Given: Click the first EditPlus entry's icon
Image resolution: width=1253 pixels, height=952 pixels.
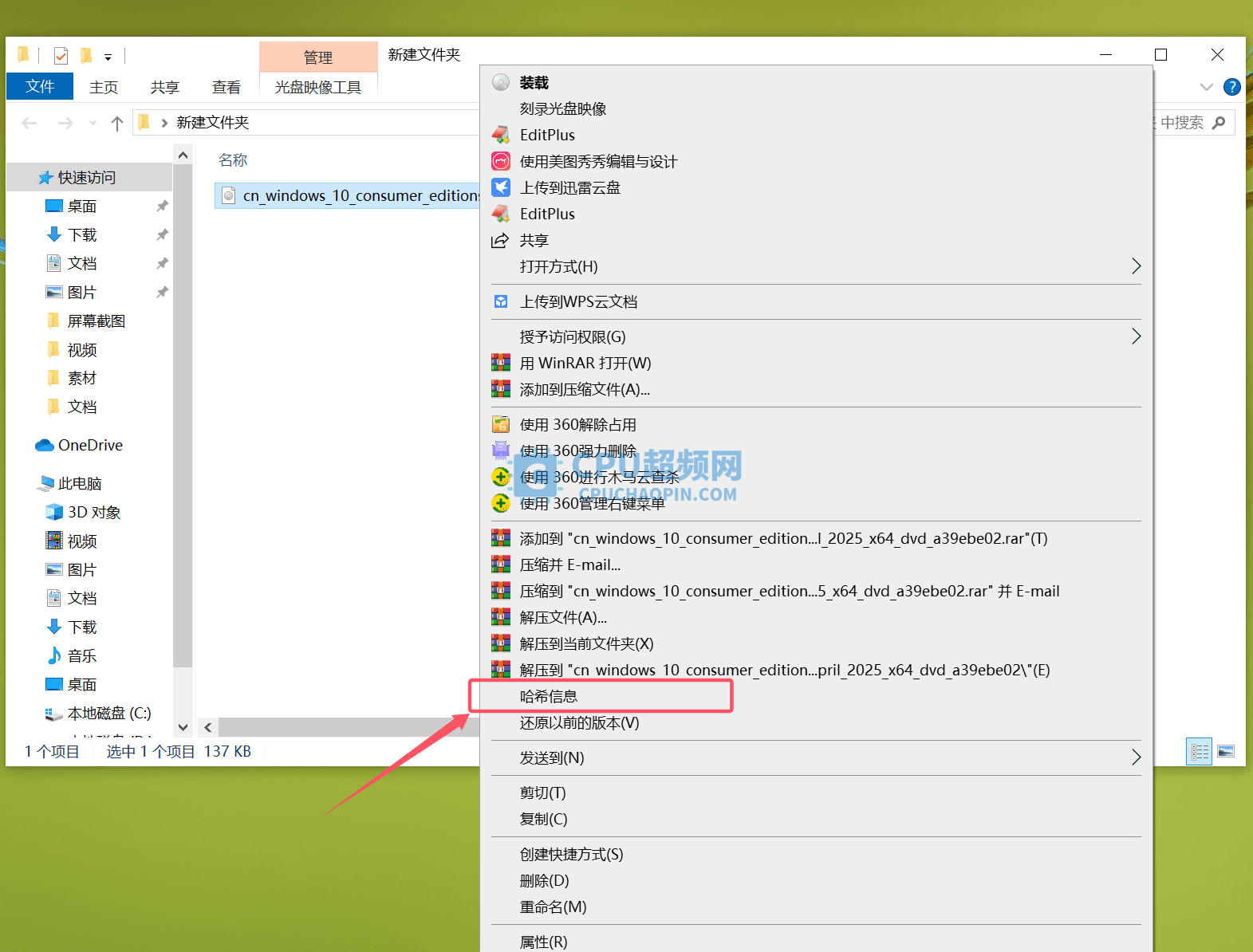Looking at the screenshot, I should tap(501, 135).
